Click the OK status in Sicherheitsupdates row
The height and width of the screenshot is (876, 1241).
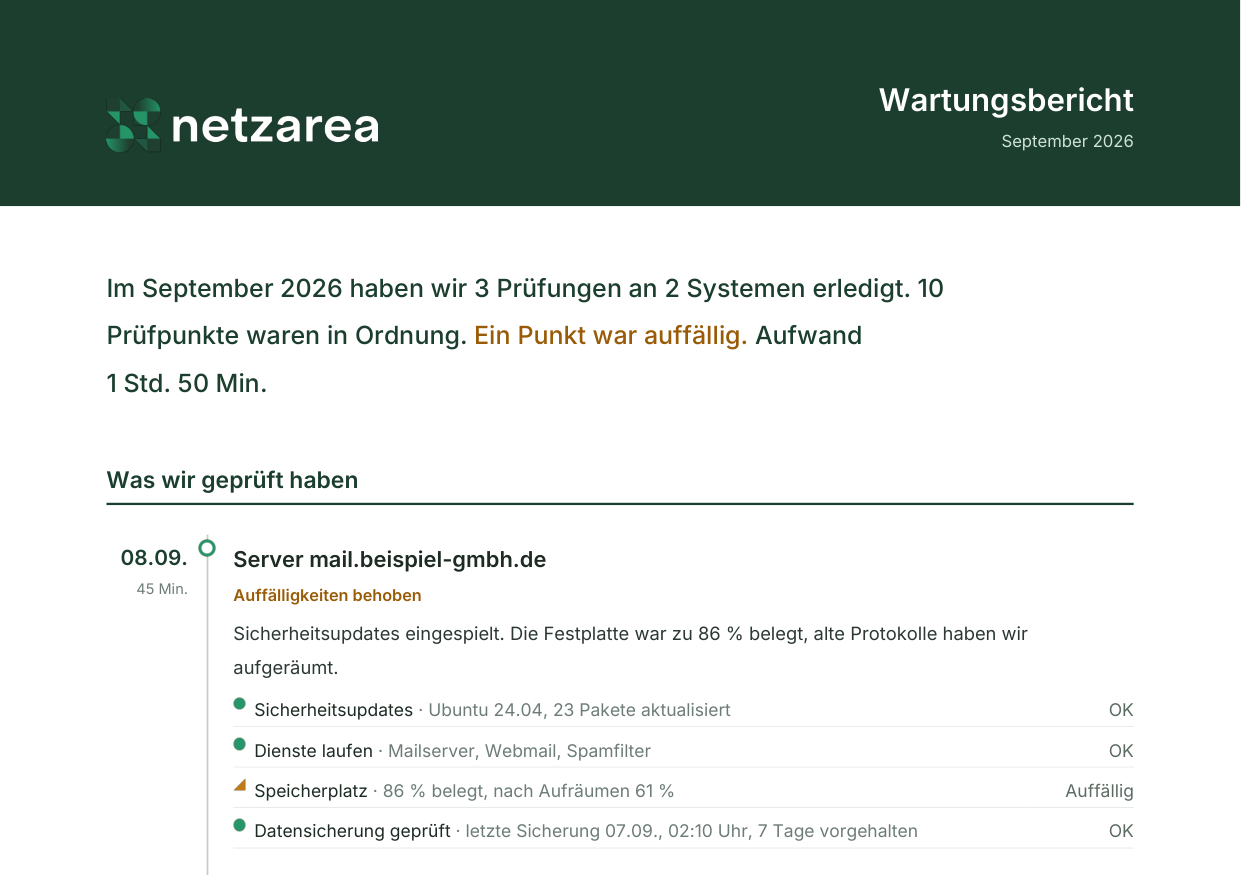point(1121,710)
